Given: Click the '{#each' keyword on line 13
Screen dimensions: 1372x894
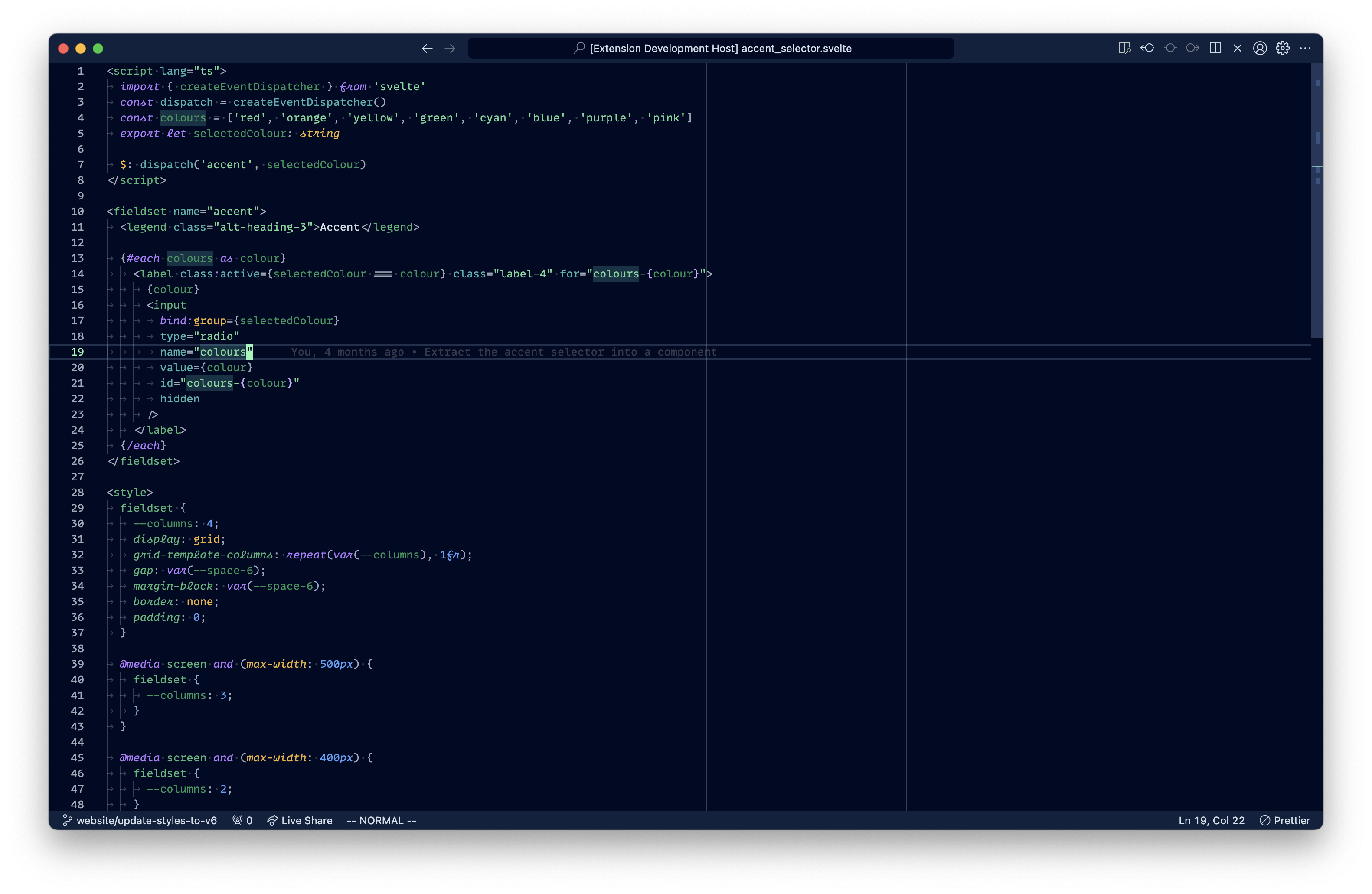Looking at the screenshot, I should pos(140,258).
